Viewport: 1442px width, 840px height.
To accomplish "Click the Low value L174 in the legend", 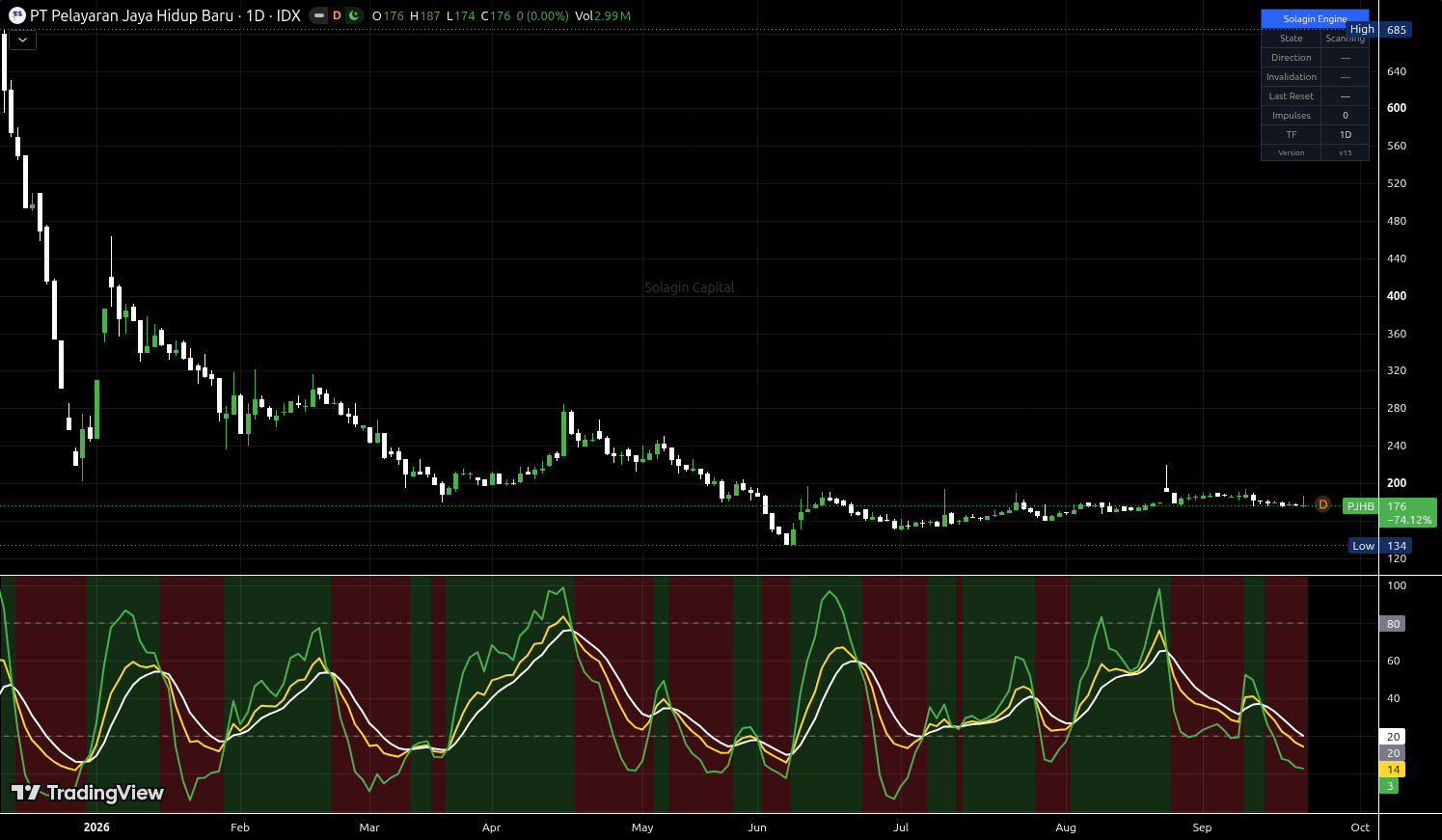I will click(461, 15).
